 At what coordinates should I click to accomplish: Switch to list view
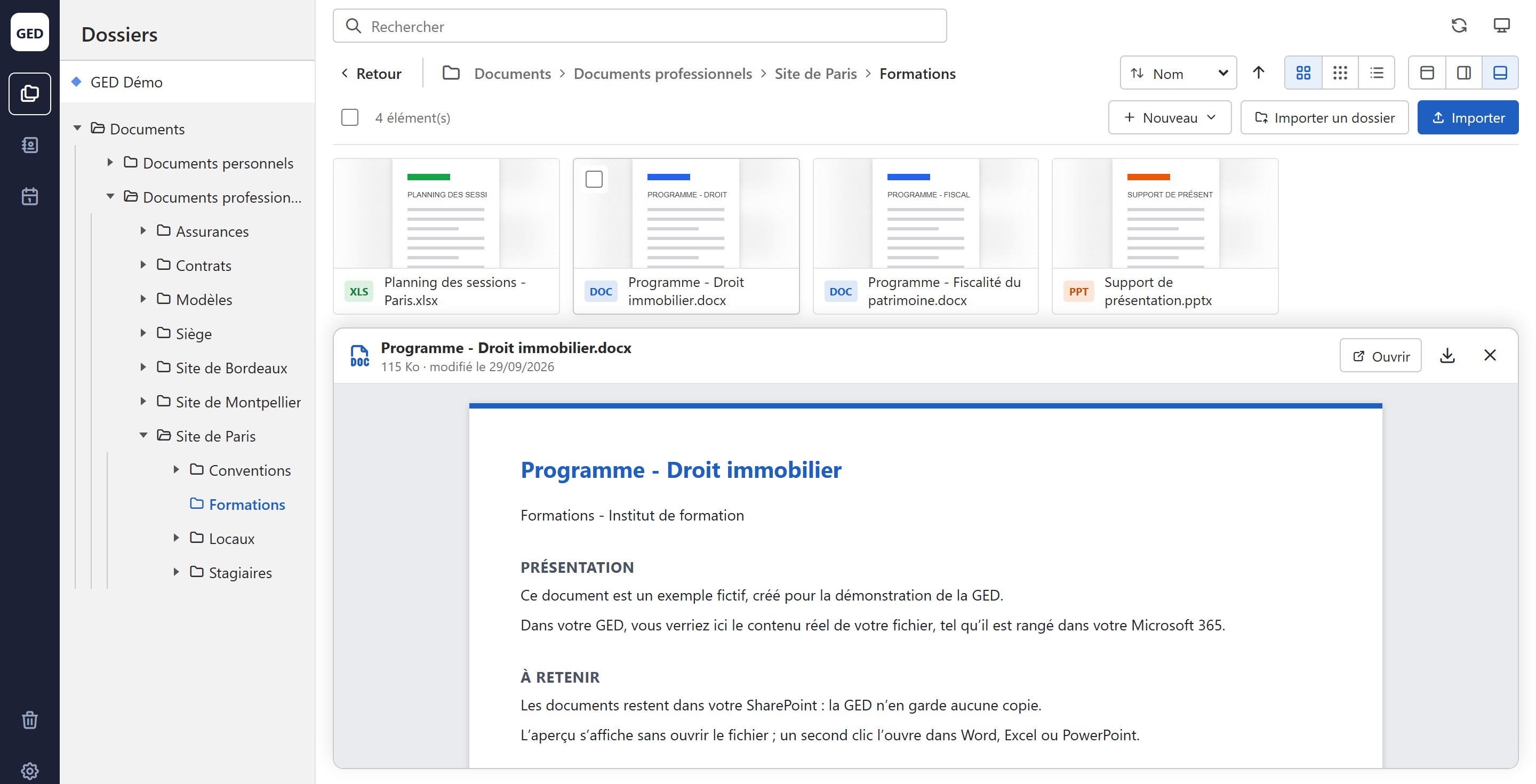1377,73
